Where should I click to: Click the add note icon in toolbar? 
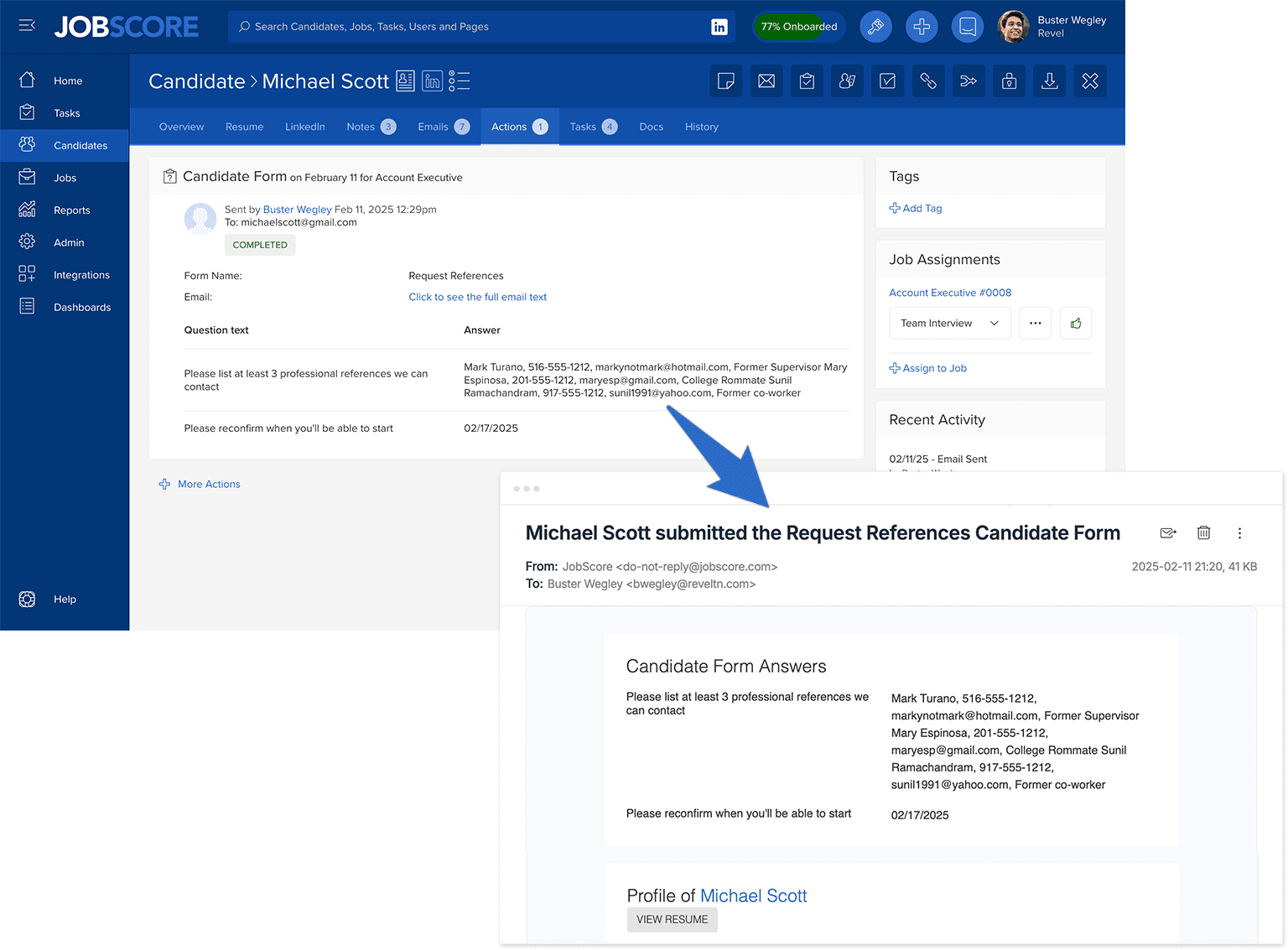[x=726, y=81]
